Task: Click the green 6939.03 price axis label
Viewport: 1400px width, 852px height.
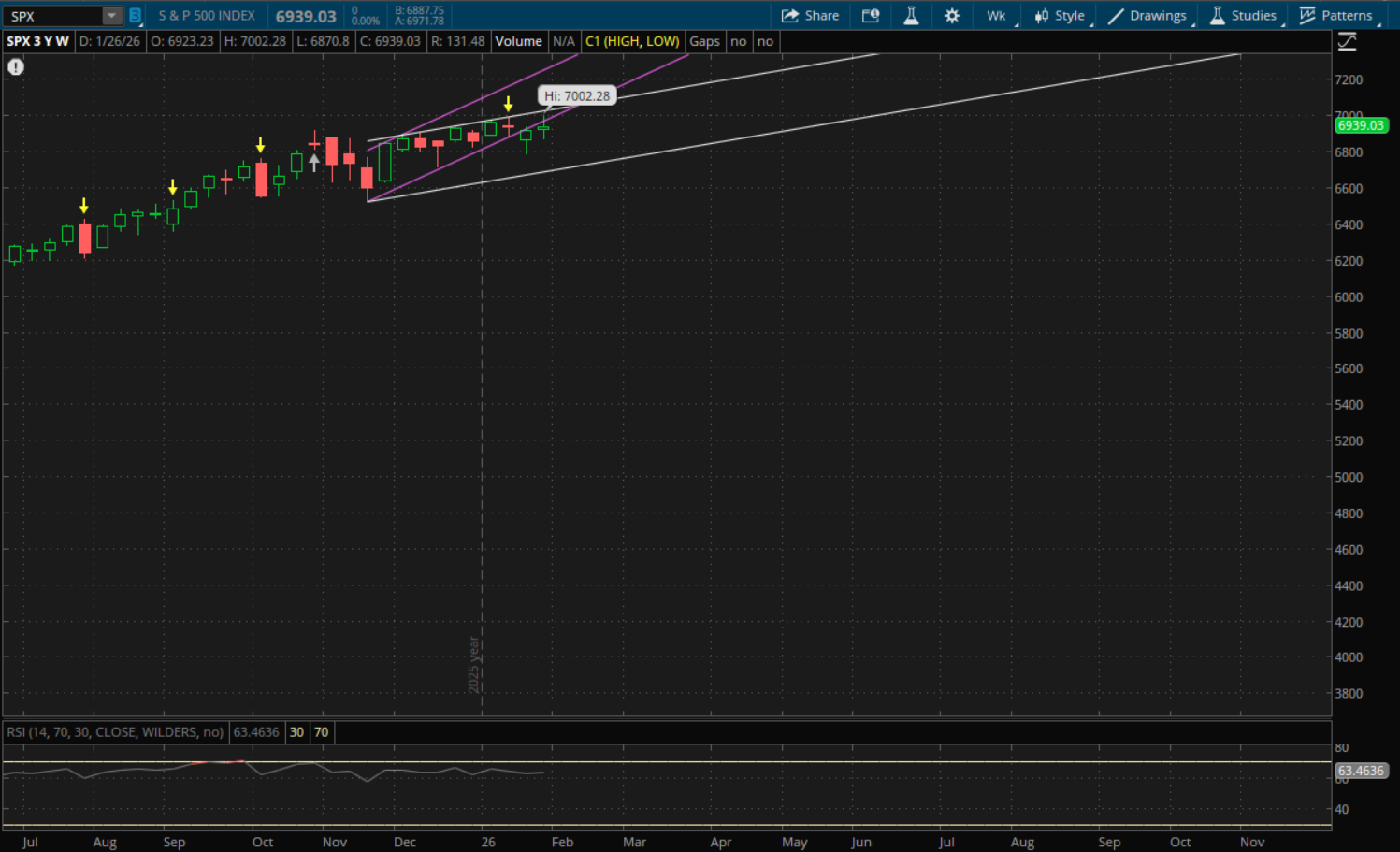Action: click(1360, 125)
